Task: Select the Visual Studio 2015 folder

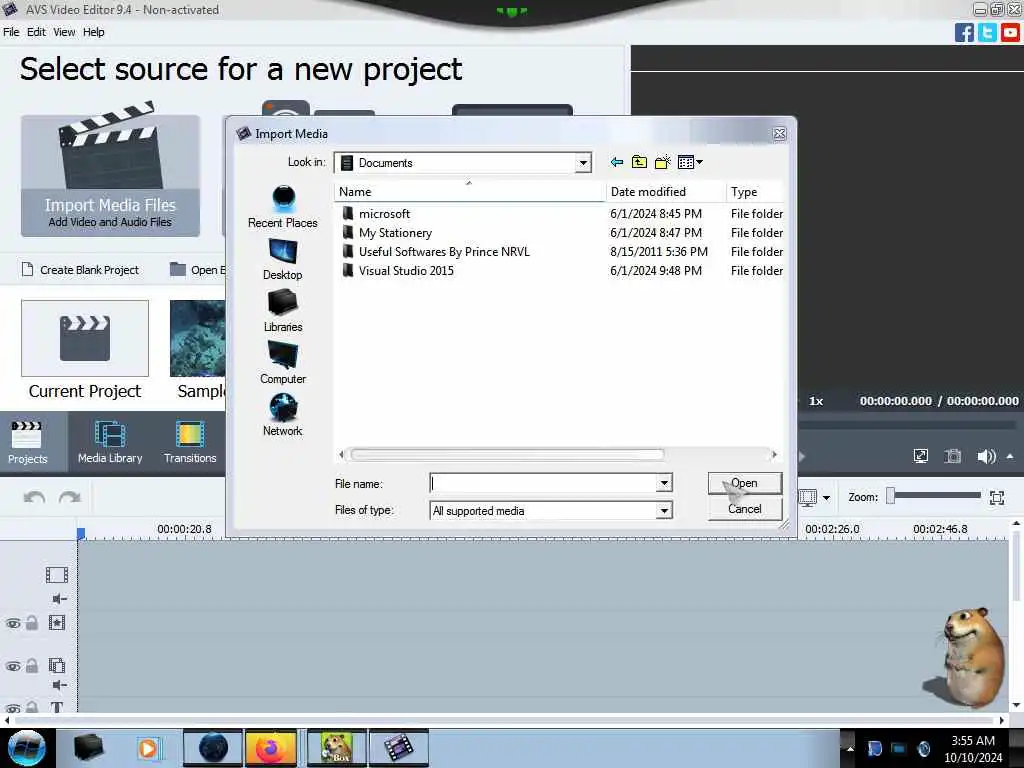Action: click(x=406, y=270)
